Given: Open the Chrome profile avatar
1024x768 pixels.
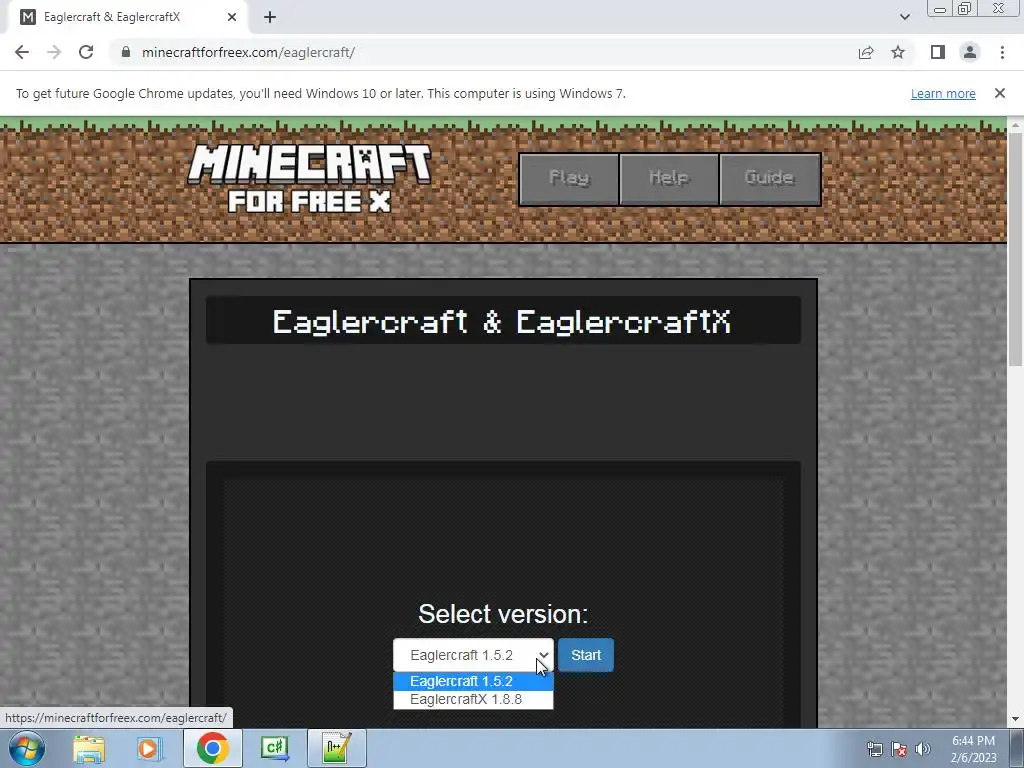Looking at the screenshot, I should pyautogui.click(x=970, y=52).
